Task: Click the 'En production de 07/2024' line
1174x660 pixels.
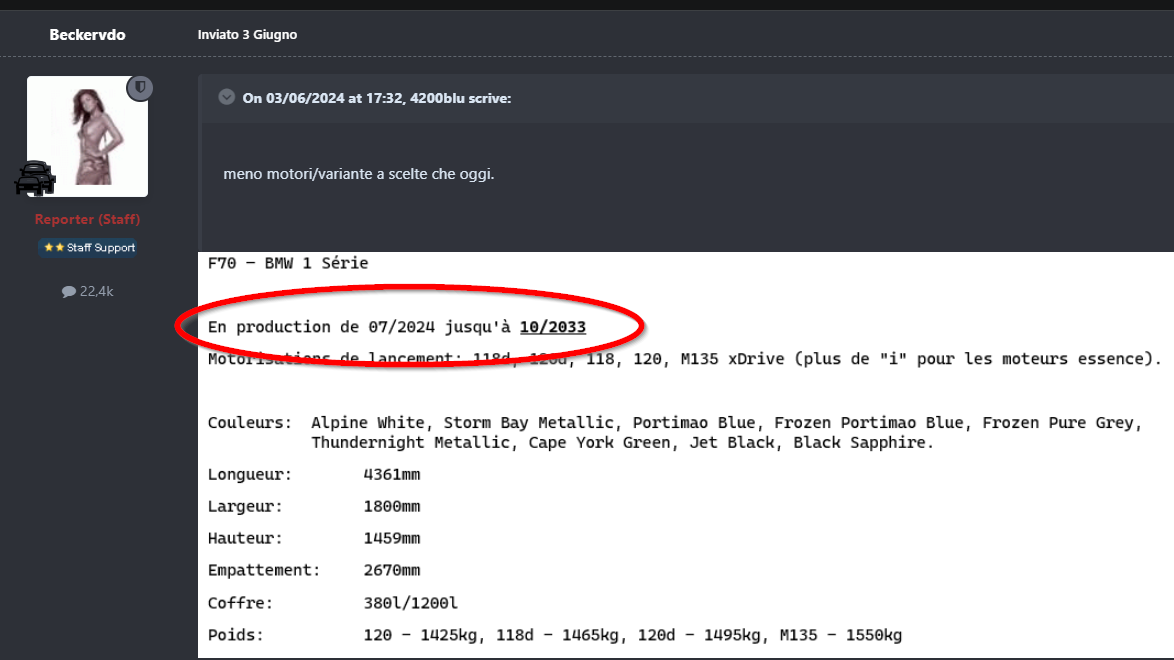Action: [360, 327]
